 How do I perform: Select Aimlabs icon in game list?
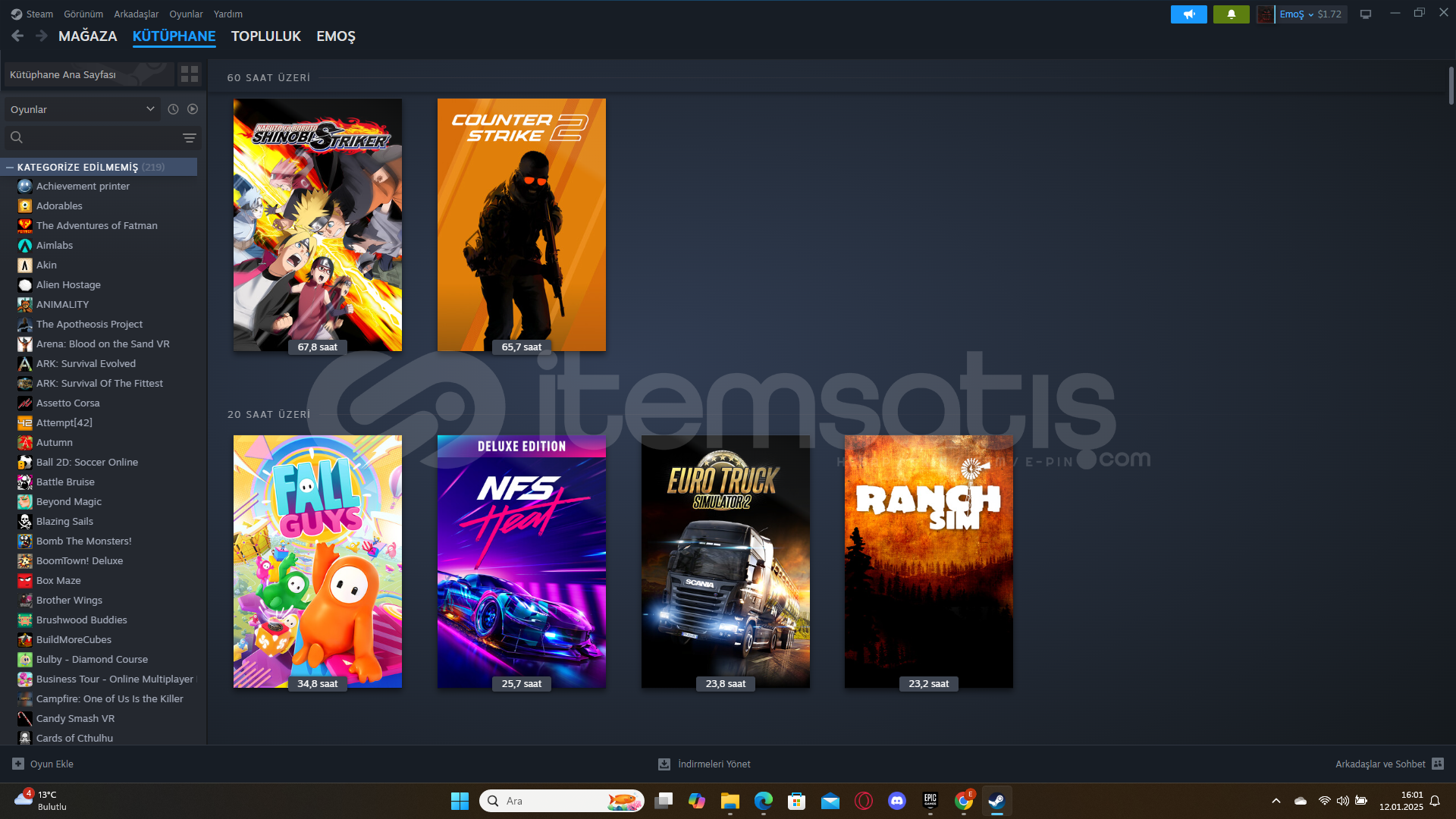25,246
